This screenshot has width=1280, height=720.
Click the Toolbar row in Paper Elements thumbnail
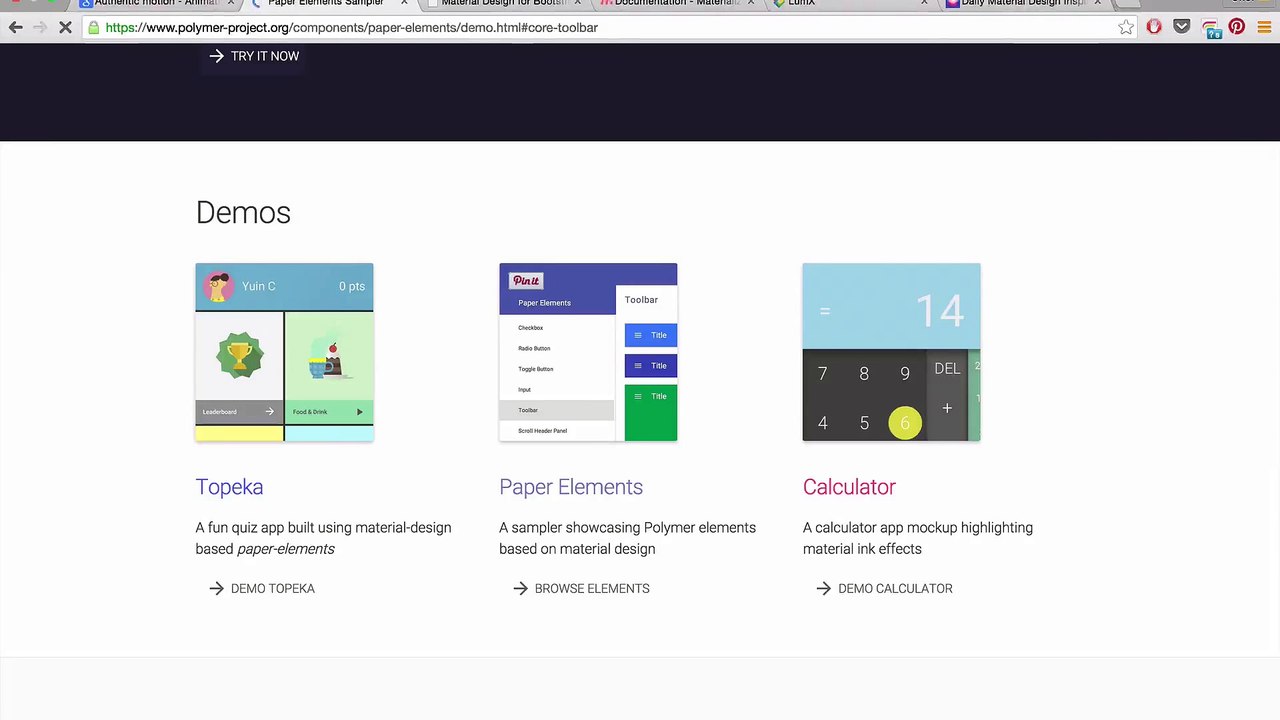coord(557,410)
